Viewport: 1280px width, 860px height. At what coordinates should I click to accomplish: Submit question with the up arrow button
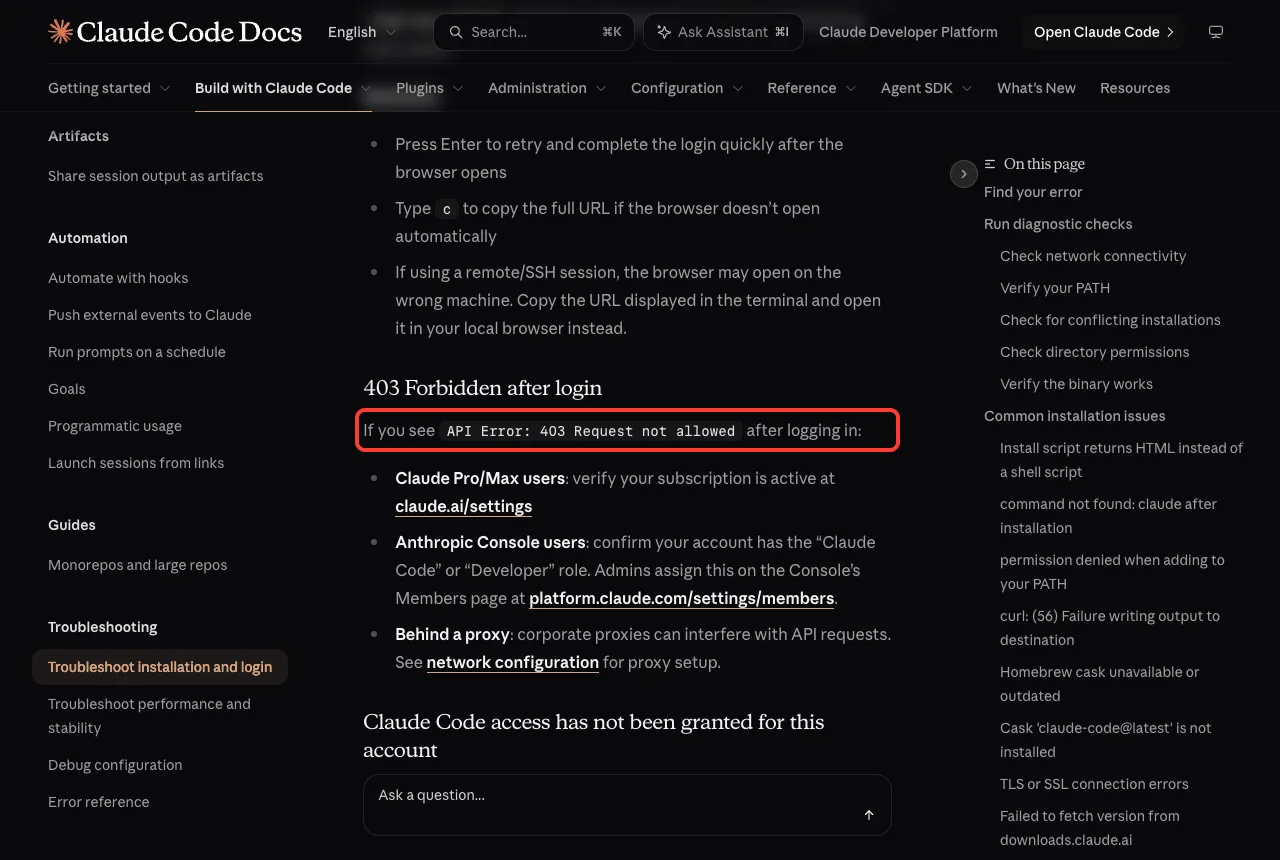[869, 815]
